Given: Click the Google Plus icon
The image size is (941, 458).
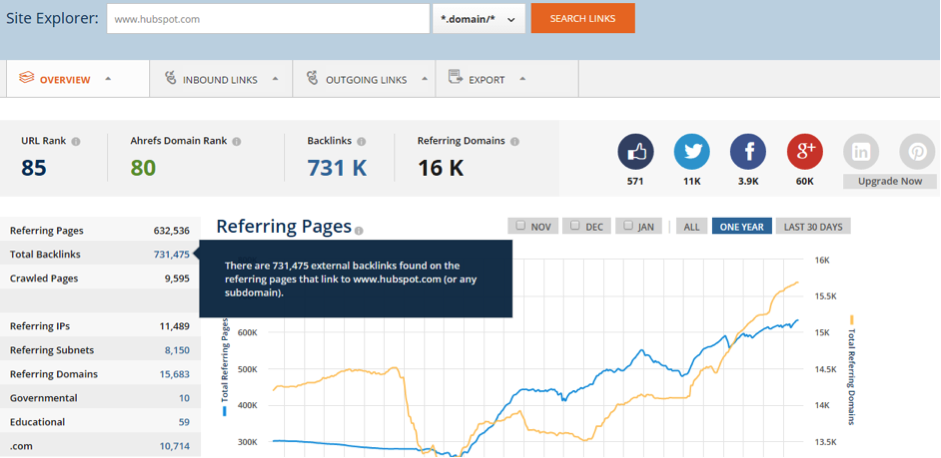Looking at the screenshot, I should tap(804, 152).
